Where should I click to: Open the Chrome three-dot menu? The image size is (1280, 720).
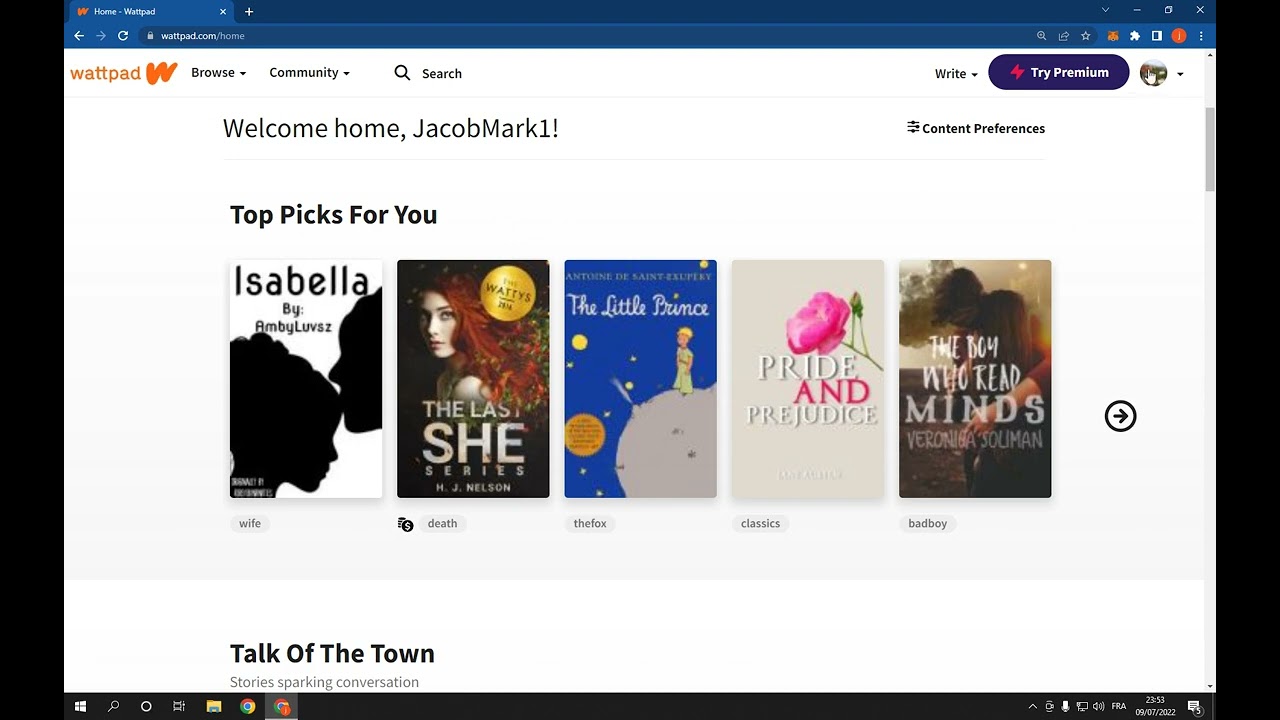point(1201,36)
